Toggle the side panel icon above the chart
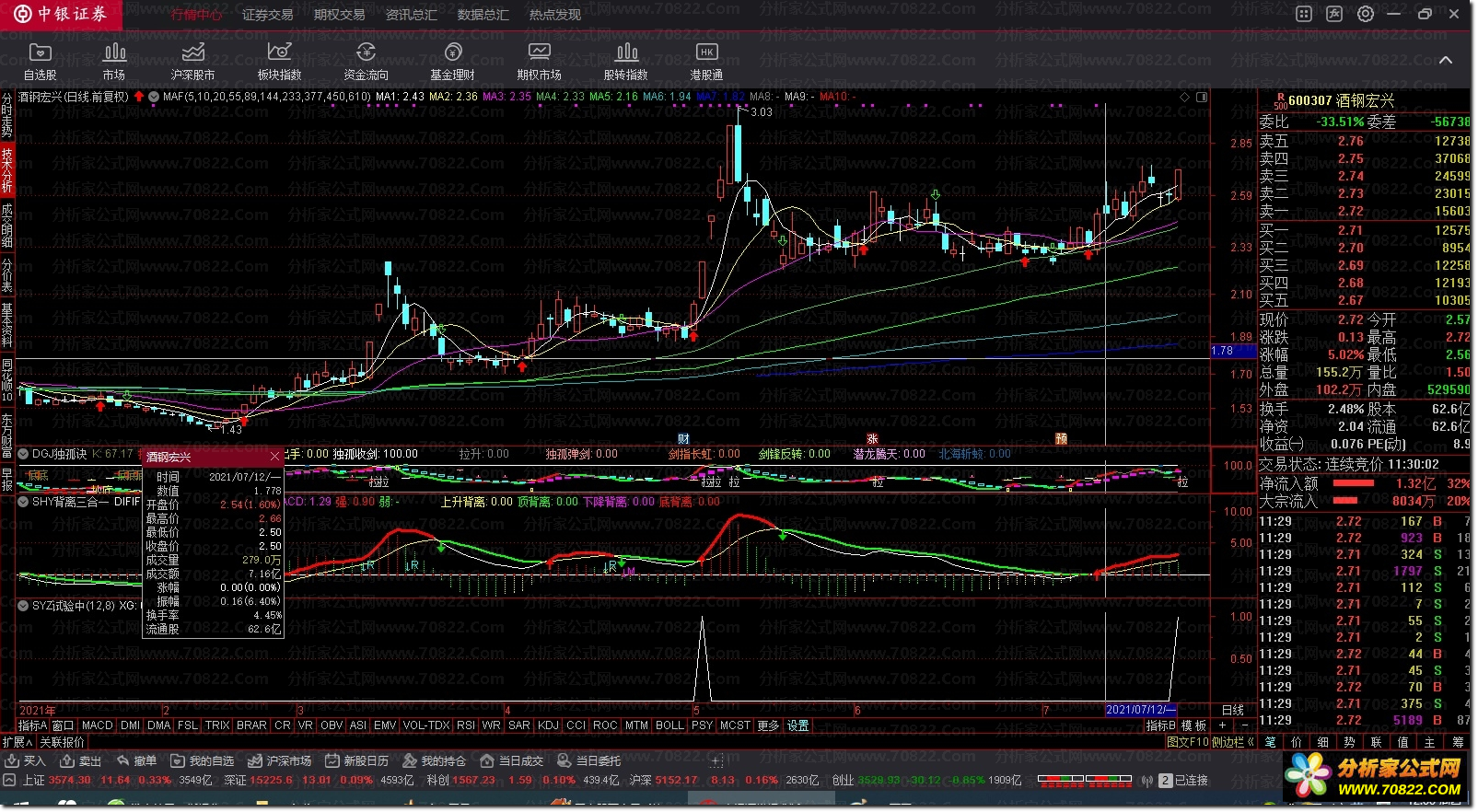 click(x=1202, y=96)
